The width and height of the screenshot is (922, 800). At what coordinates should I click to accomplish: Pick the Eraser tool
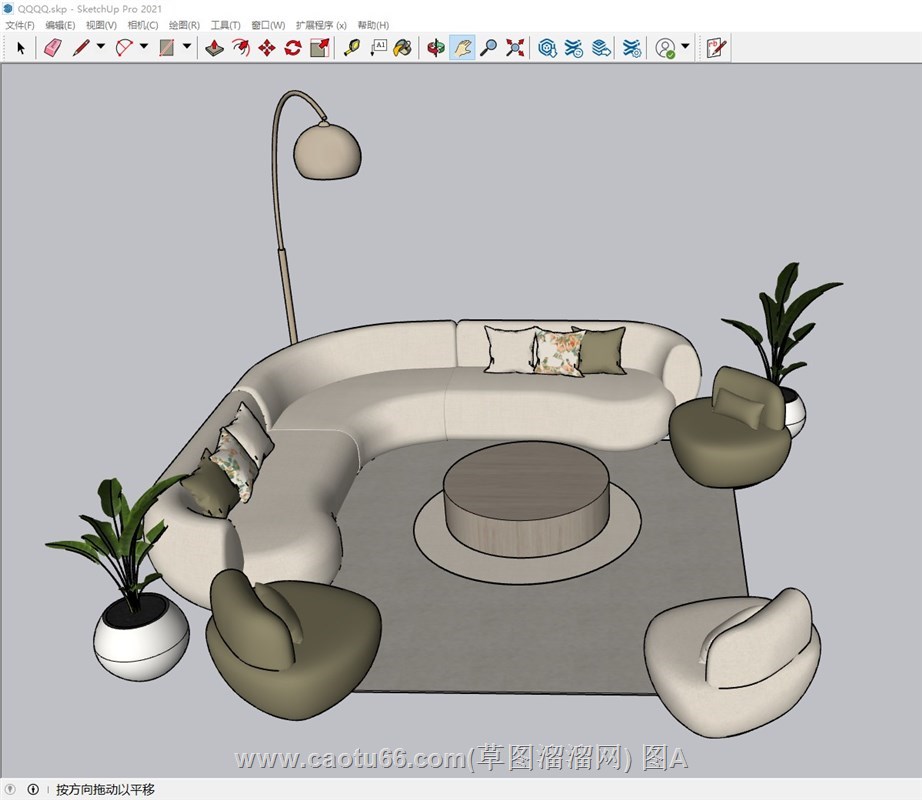[x=53, y=47]
